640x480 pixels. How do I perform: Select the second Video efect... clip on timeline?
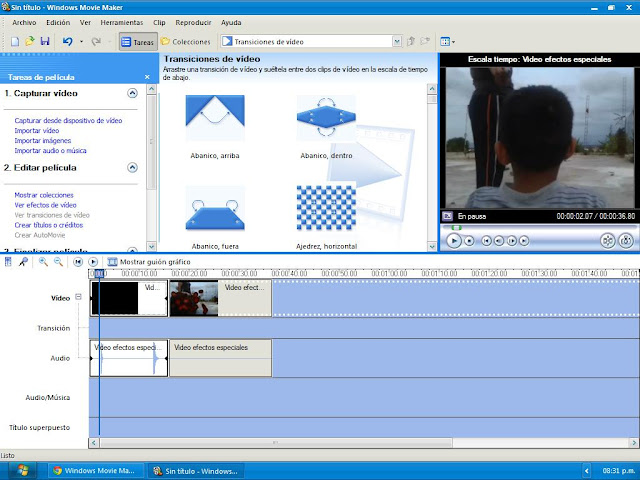[220, 298]
